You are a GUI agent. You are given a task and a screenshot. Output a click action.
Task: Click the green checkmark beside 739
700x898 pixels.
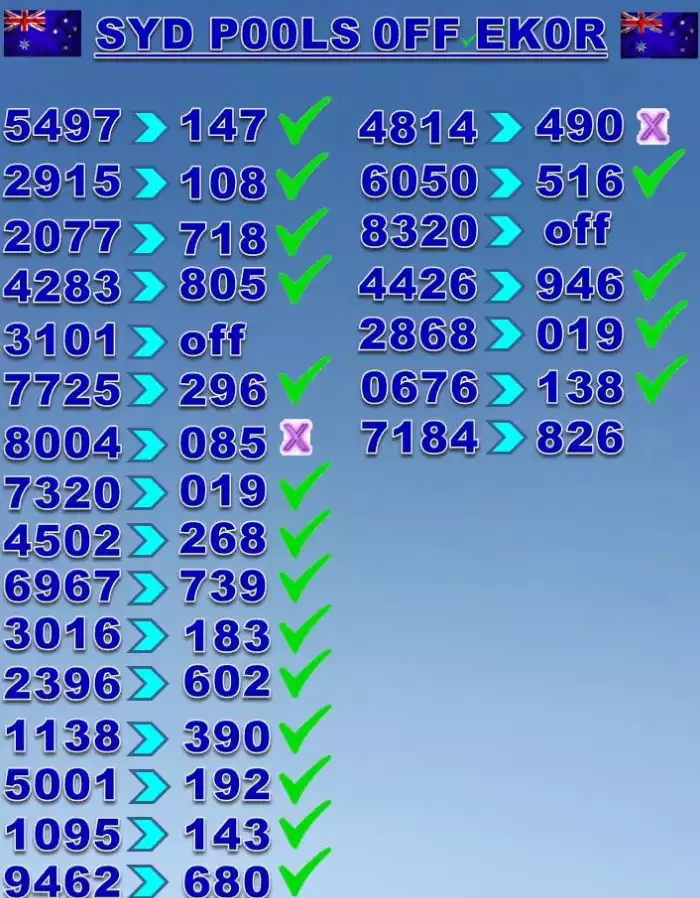pyautogui.click(x=305, y=578)
